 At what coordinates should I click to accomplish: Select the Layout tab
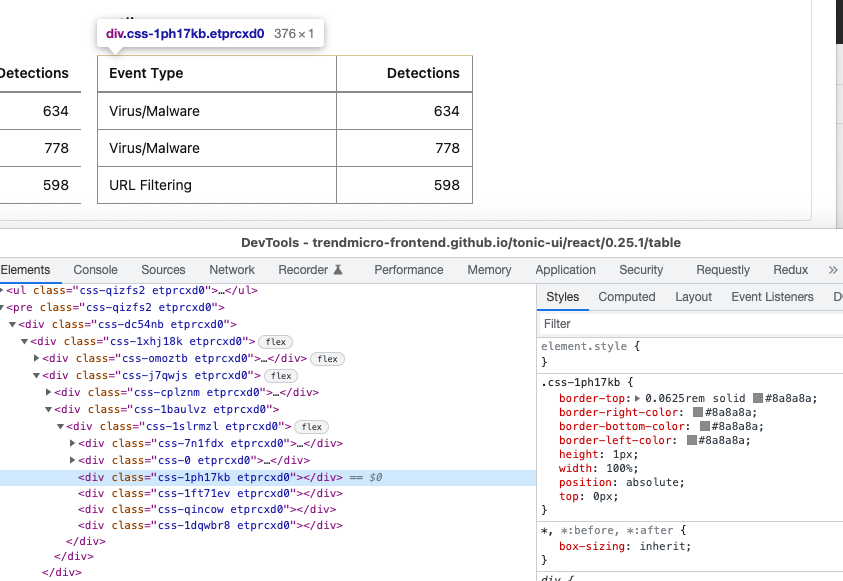click(693, 297)
